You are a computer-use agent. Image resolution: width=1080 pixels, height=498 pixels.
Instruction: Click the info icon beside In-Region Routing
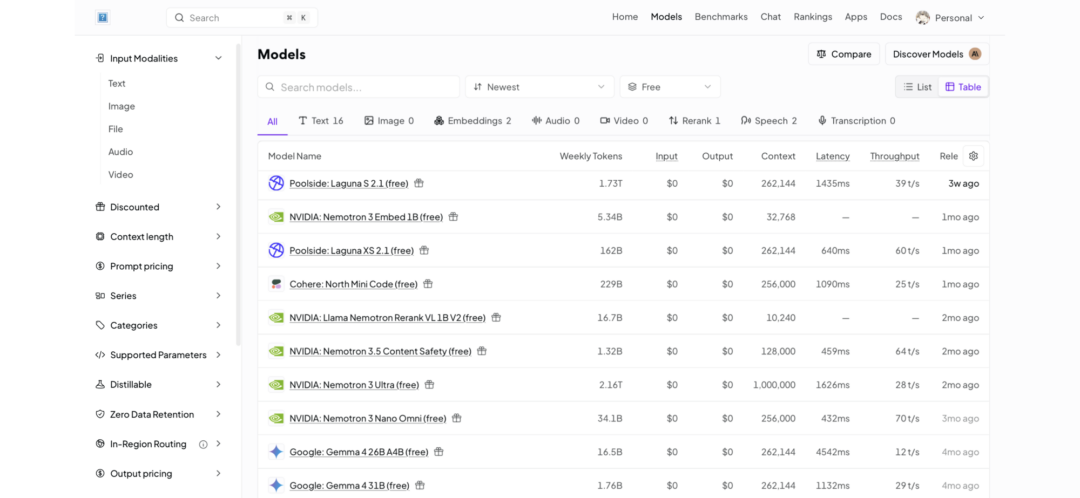[203, 444]
